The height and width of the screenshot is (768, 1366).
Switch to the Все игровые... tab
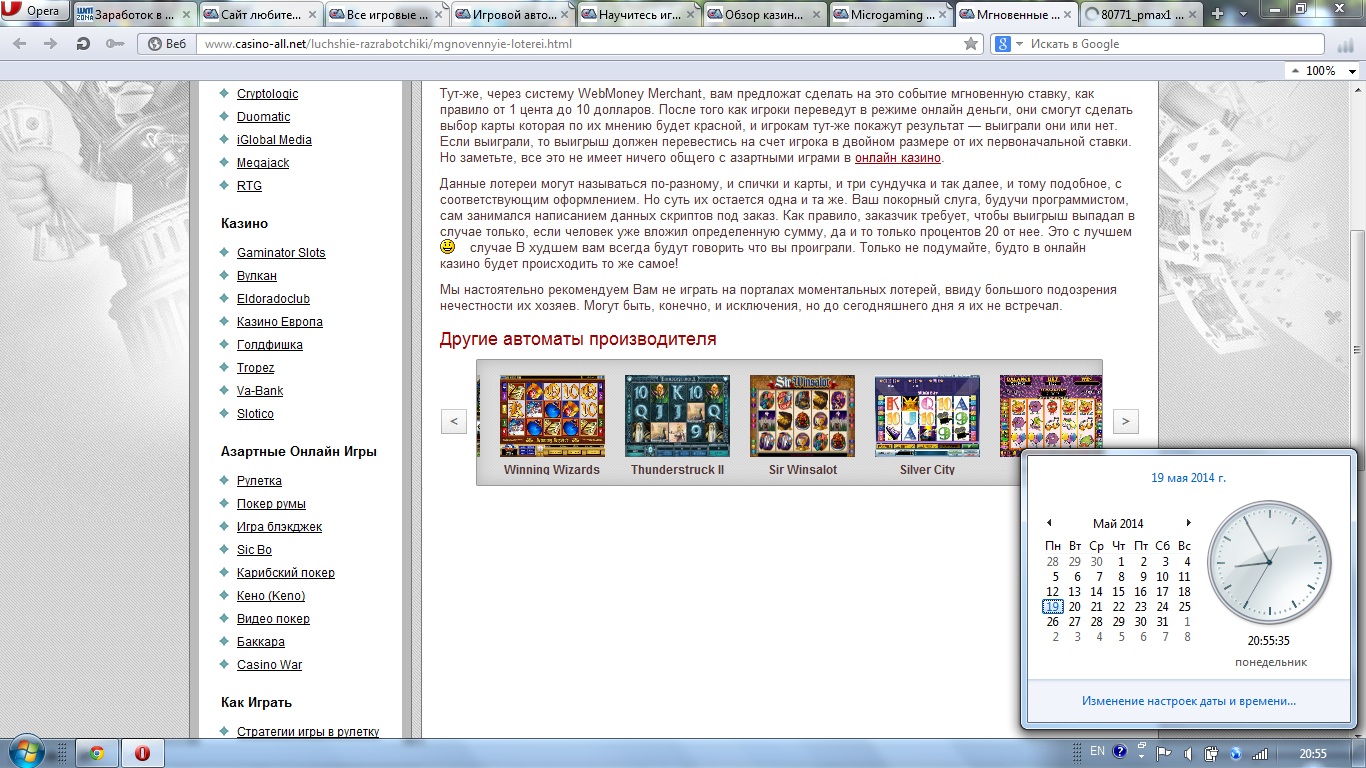pos(387,14)
